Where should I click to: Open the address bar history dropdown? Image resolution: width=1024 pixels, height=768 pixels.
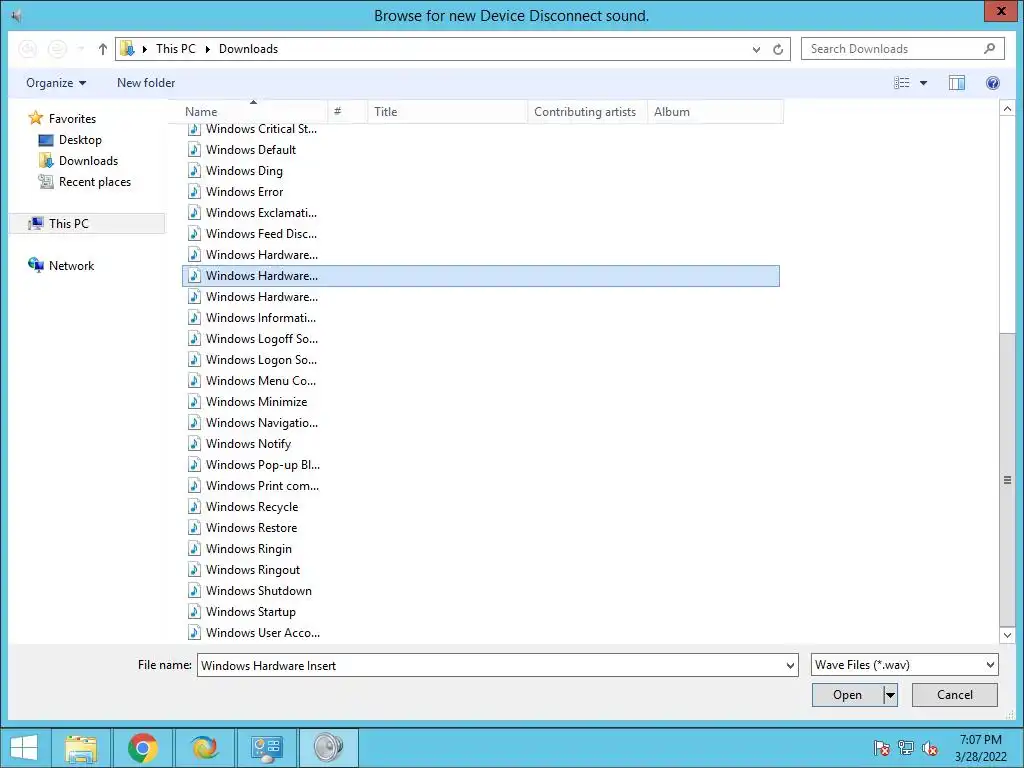[756, 50]
